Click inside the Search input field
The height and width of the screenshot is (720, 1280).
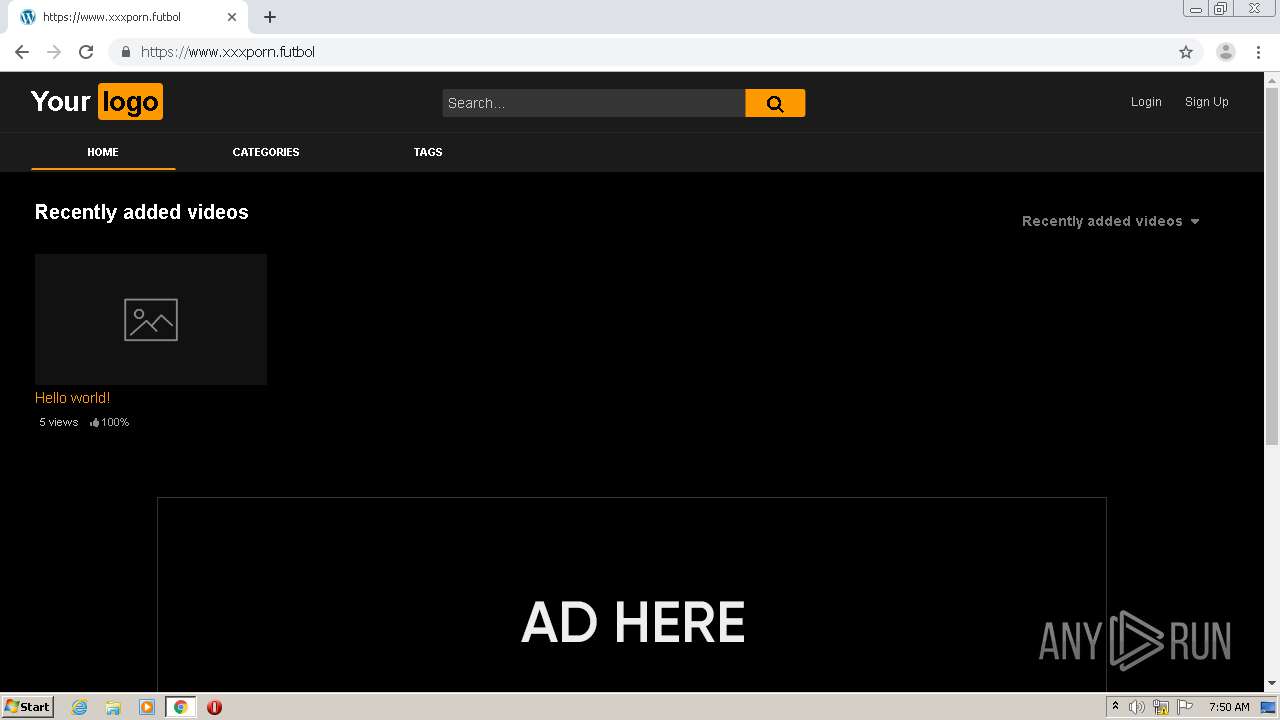point(594,103)
